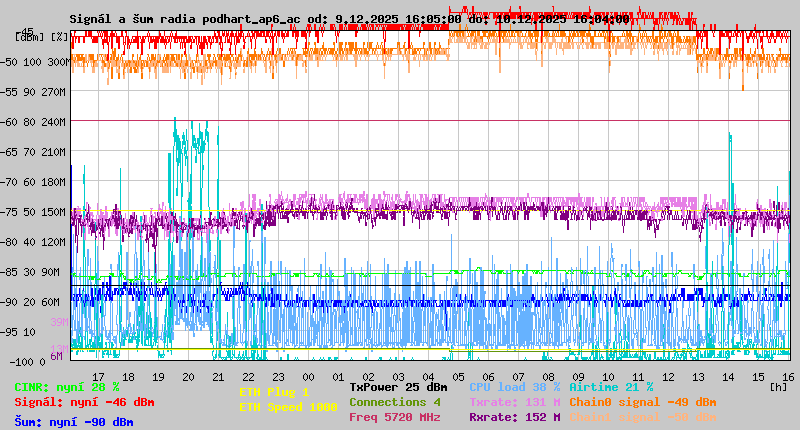Click hour '23' on the time axis
The width and height of the screenshot is (800, 430).
(278, 377)
